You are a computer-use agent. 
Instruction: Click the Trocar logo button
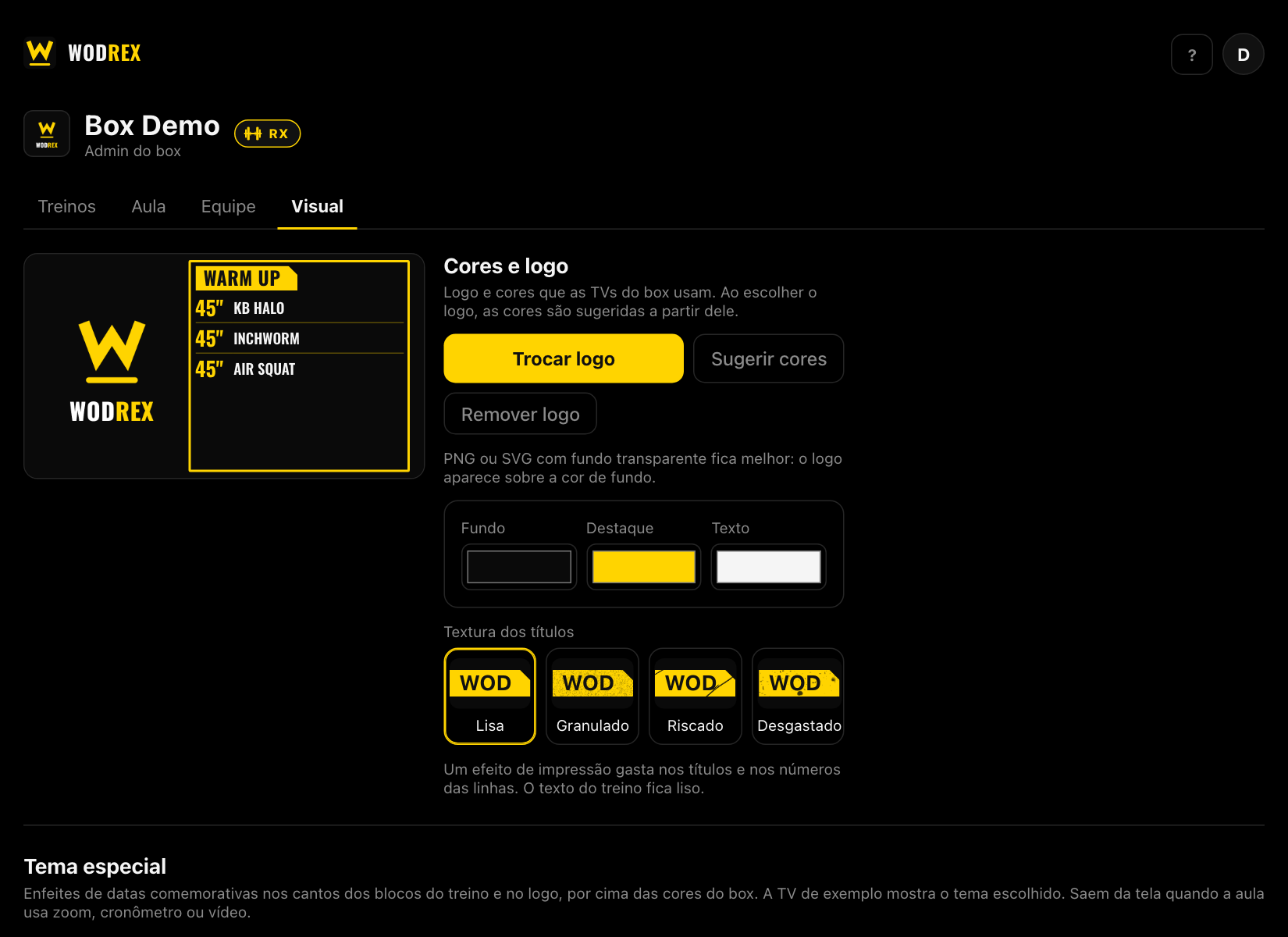pyautogui.click(x=564, y=358)
